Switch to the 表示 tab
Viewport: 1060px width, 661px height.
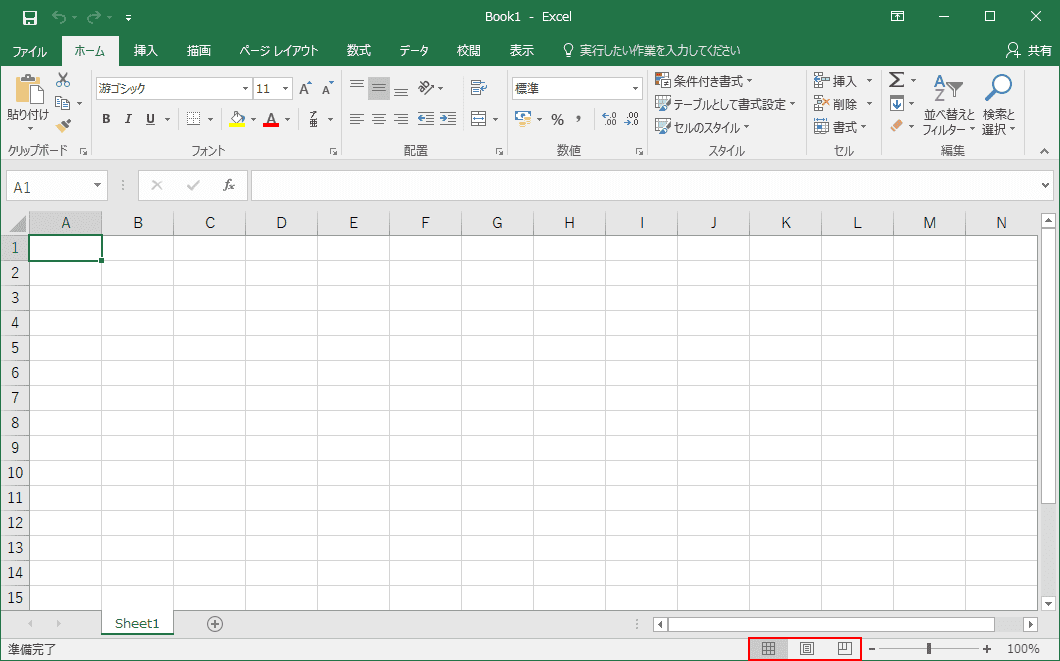521,51
